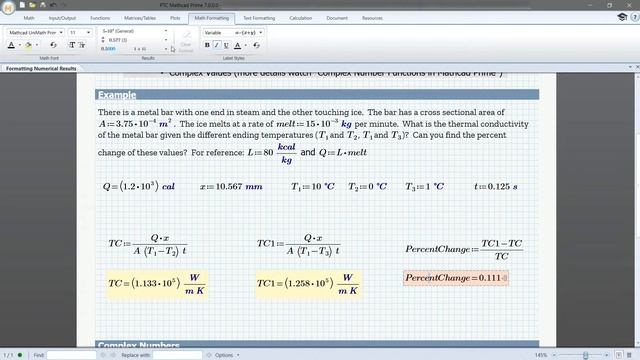Open the label style font color

pyautogui.click(x=237, y=45)
